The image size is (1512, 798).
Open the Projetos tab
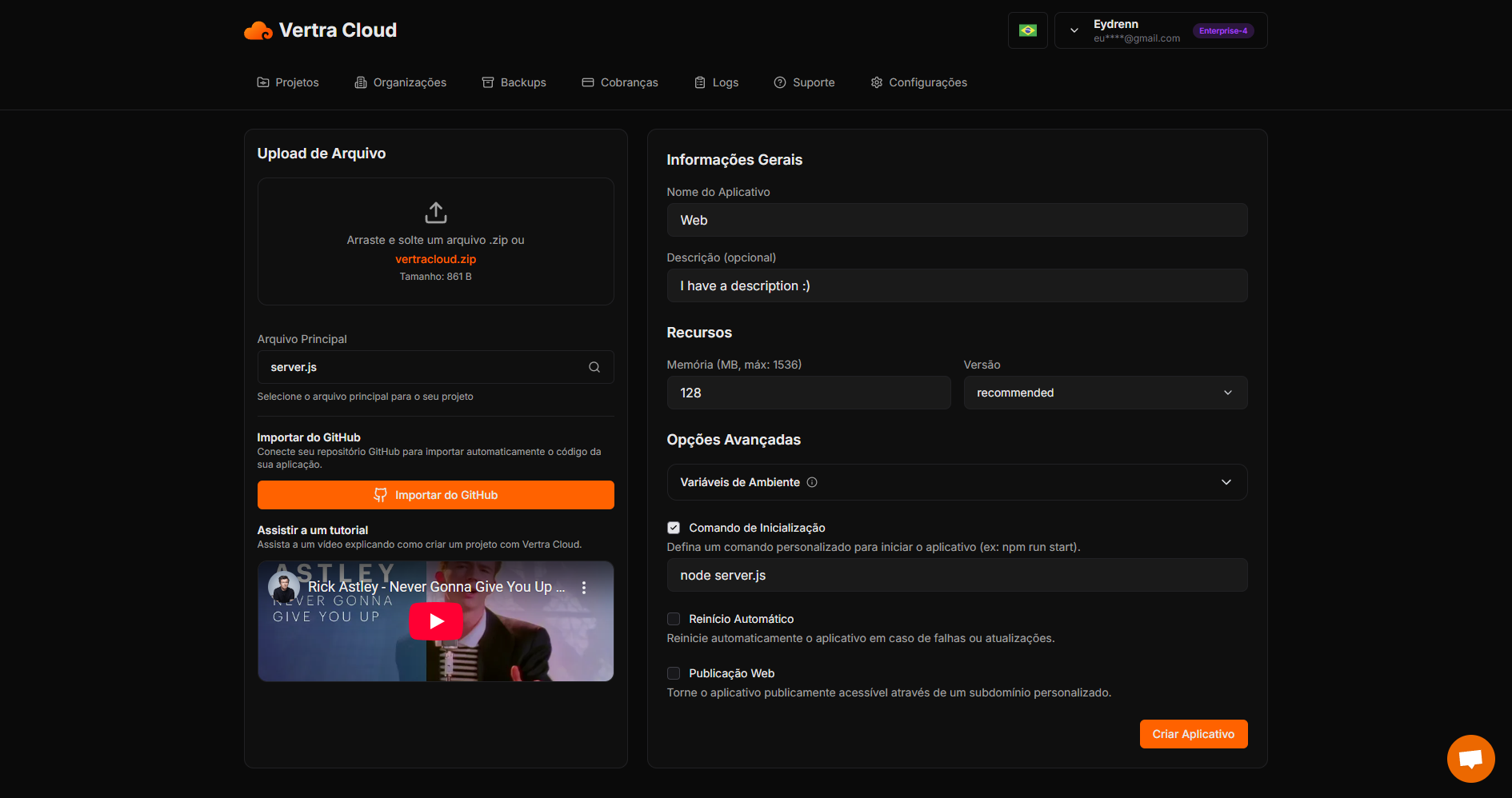coord(288,82)
